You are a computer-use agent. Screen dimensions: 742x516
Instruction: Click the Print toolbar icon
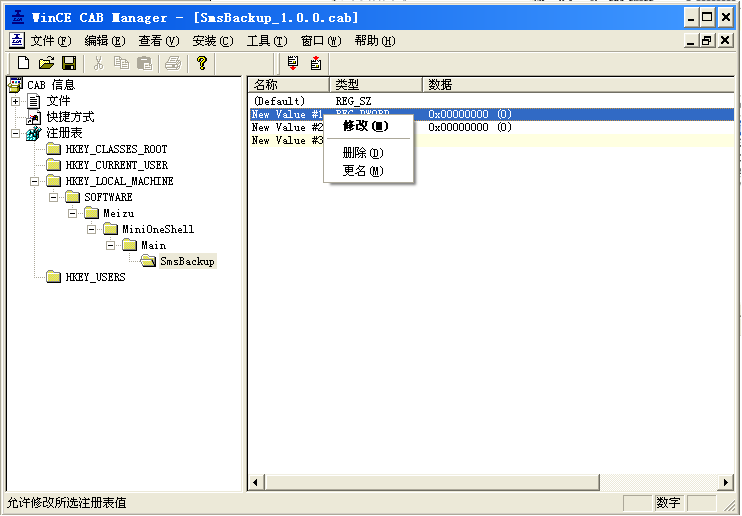[173, 63]
